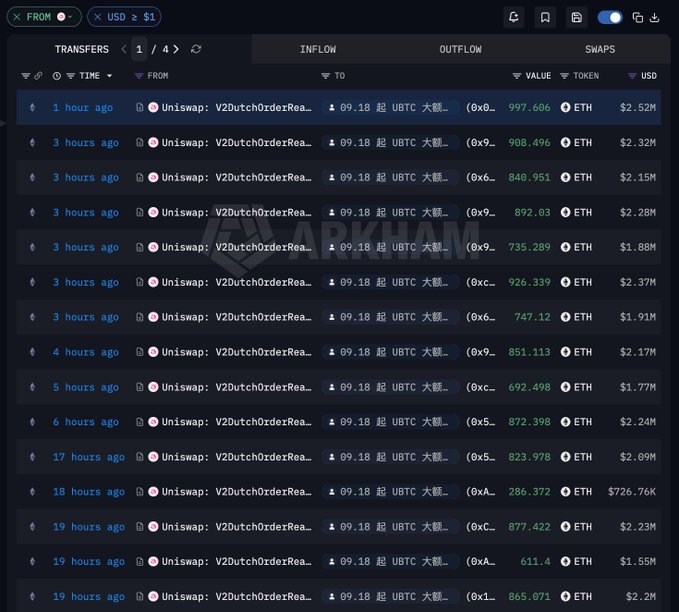Viewport: 679px width, 612px height.
Task: Click the save floppy disk icon
Action: pyautogui.click(x=576, y=17)
